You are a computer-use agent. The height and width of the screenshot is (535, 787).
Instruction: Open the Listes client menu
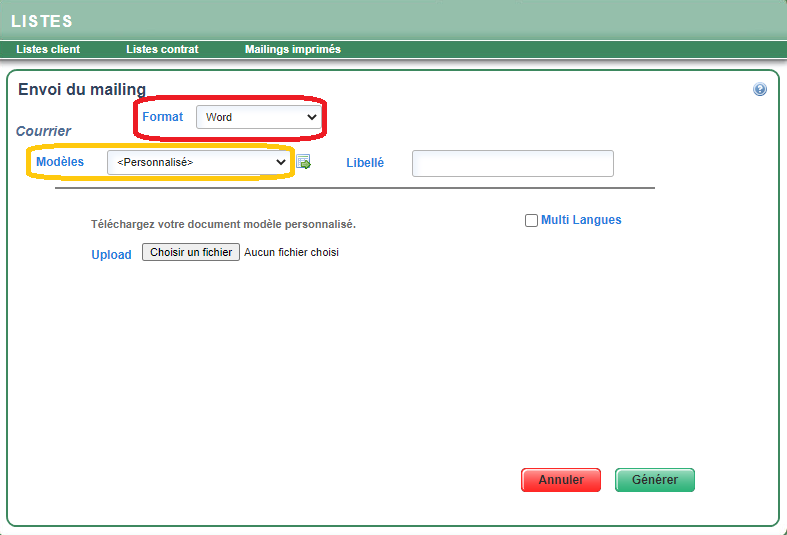(x=48, y=49)
